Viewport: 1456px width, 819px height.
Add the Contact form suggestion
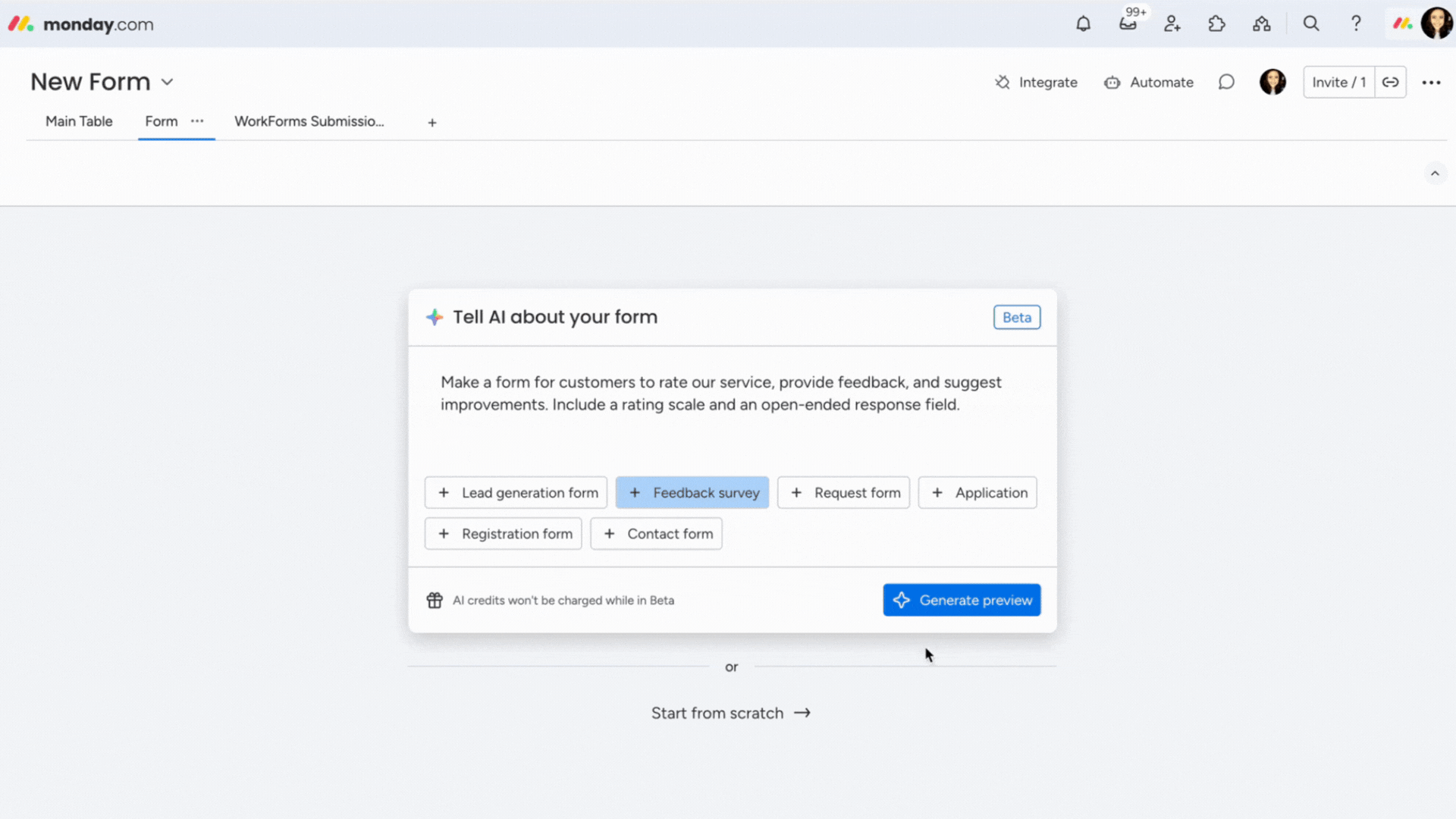click(656, 533)
